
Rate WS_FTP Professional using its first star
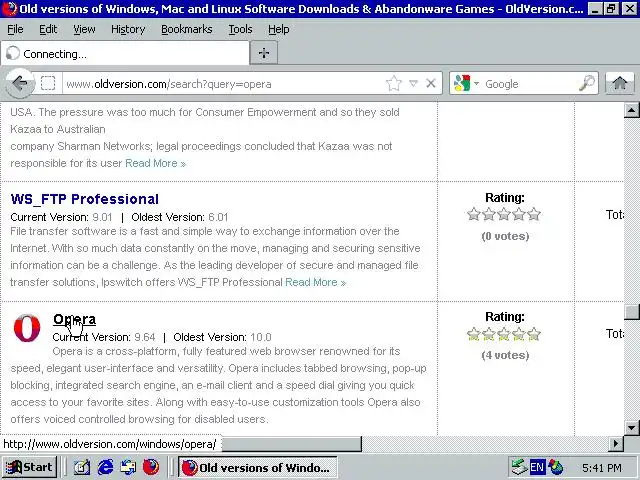[x=473, y=214]
